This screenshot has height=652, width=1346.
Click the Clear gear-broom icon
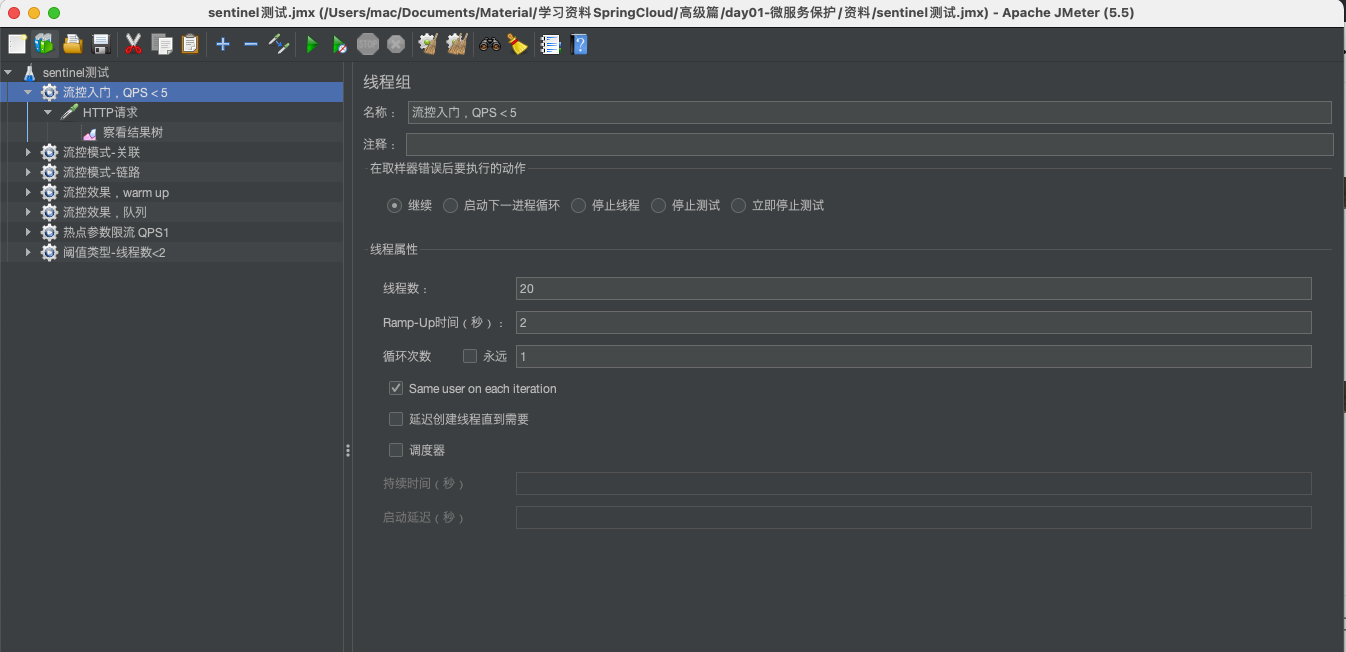tap(428, 44)
